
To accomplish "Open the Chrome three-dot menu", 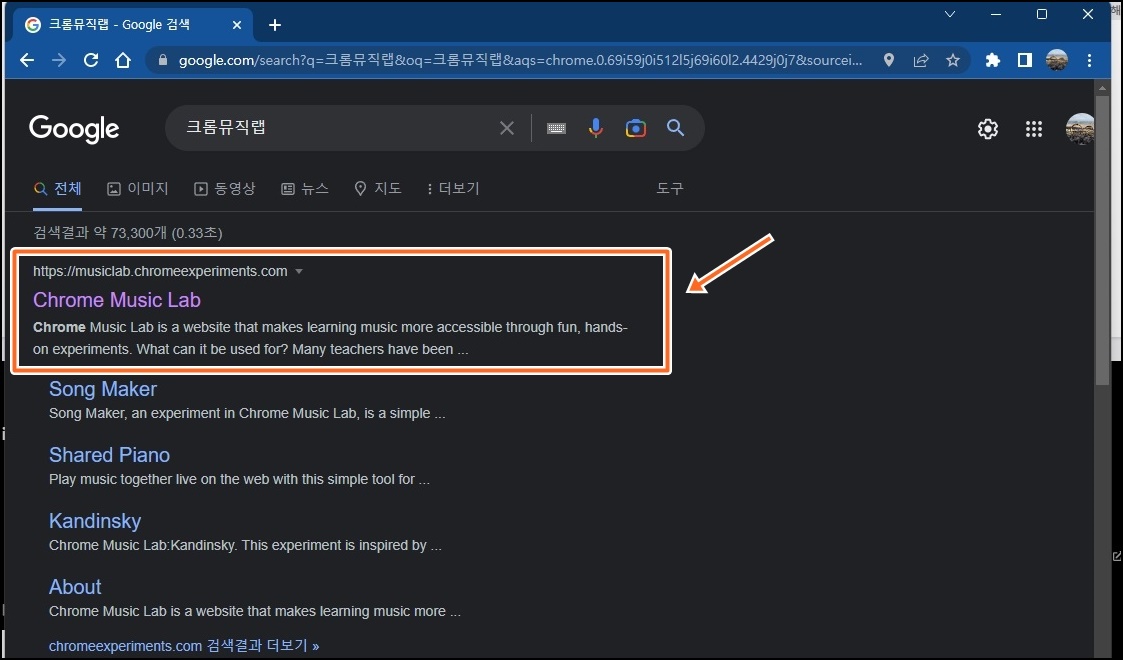I will point(1089,60).
